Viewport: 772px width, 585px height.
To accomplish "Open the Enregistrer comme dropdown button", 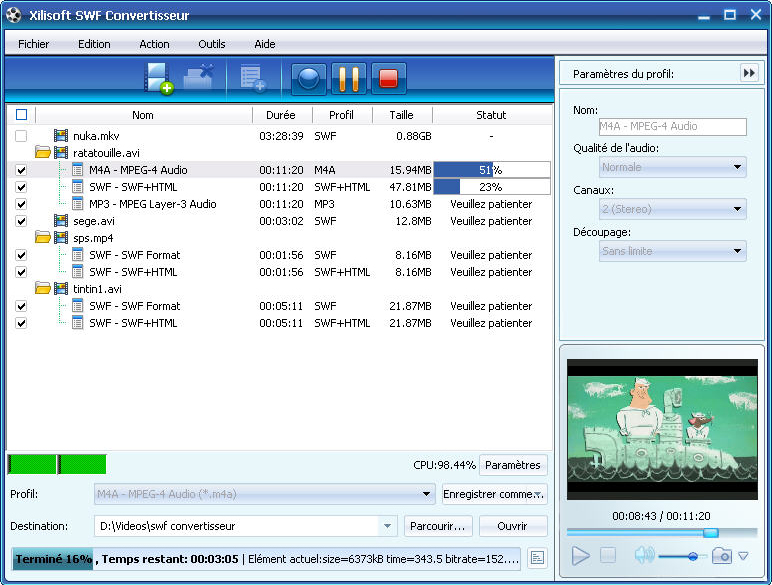I will [x=494, y=494].
